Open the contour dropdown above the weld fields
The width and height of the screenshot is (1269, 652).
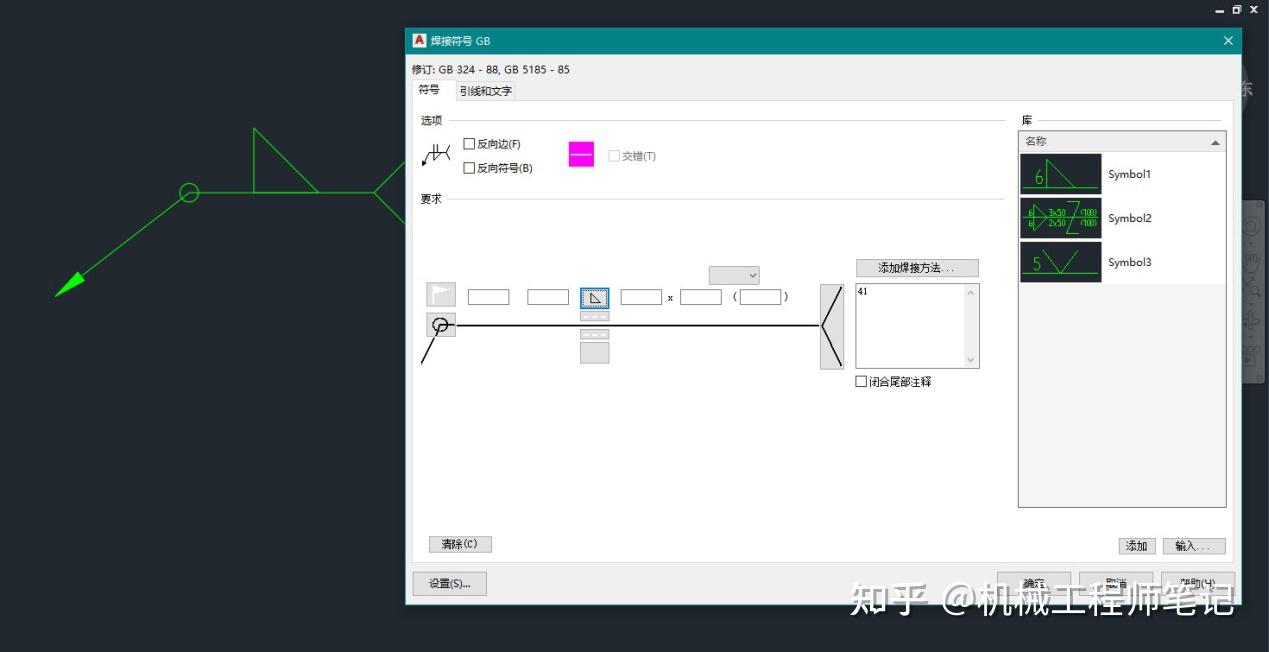734,274
